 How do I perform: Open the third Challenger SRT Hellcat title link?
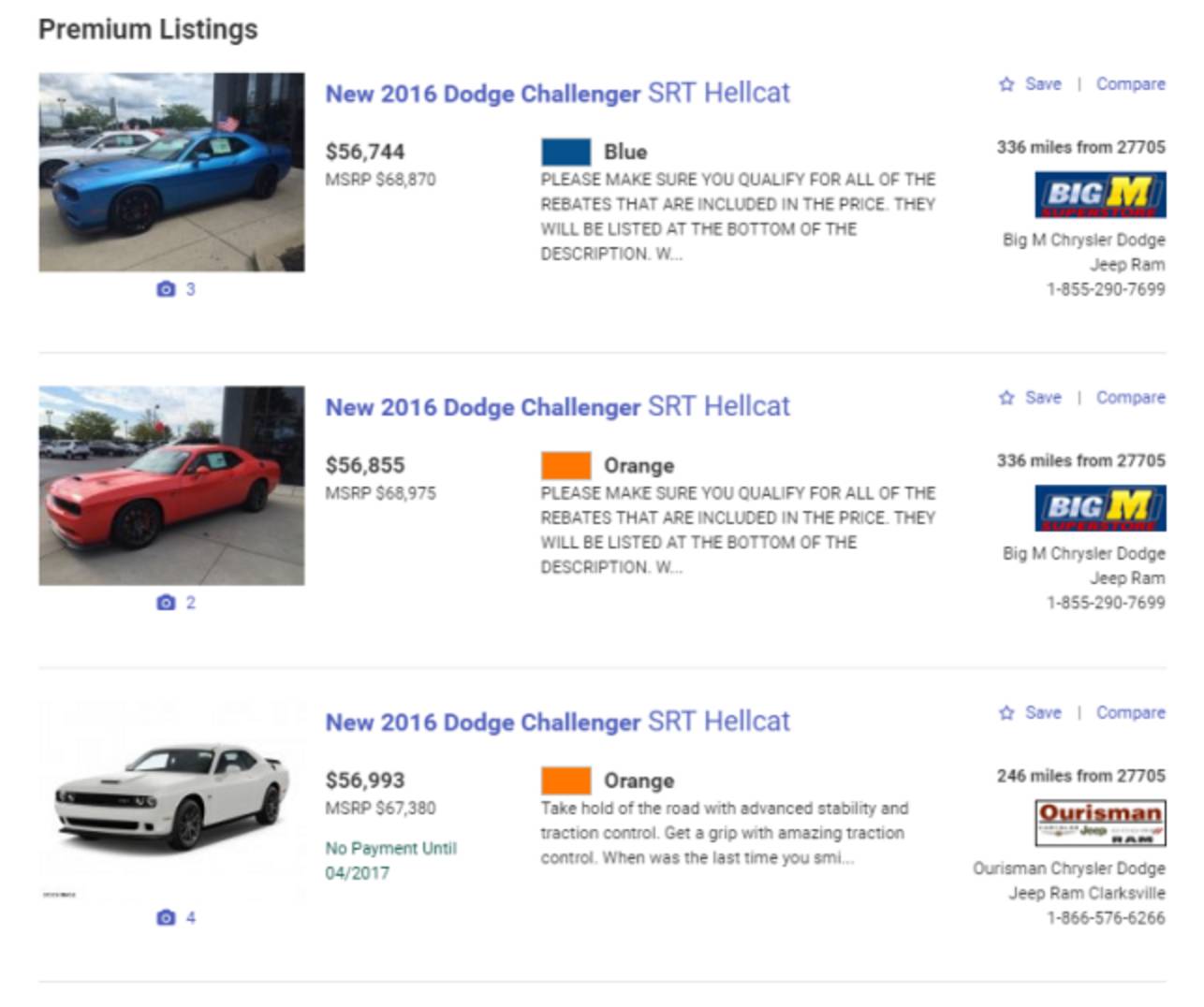click(x=557, y=722)
